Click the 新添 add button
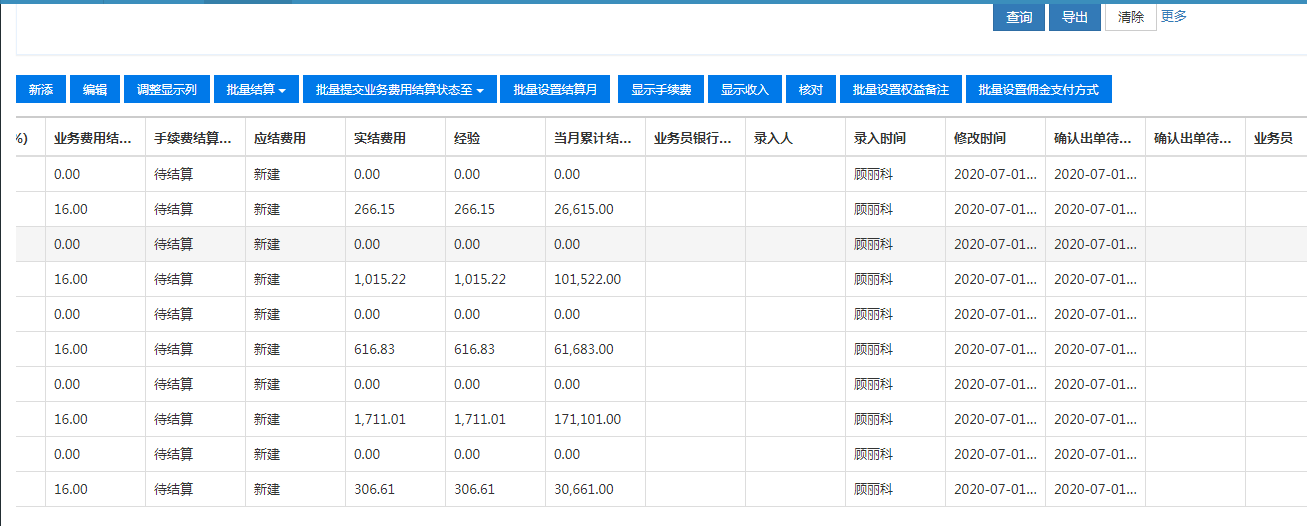 (41, 89)
